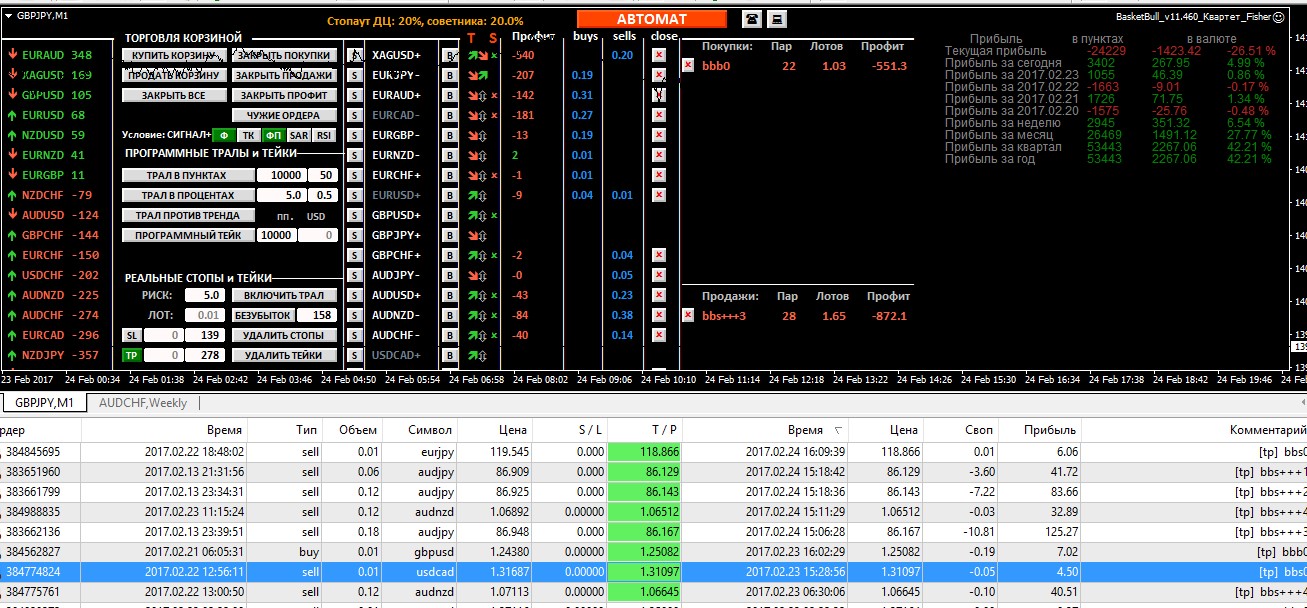The image size is (1307, 608).
Task: Switch to the AUDCHF,Weekly chart tab
Action: [142, 402]
